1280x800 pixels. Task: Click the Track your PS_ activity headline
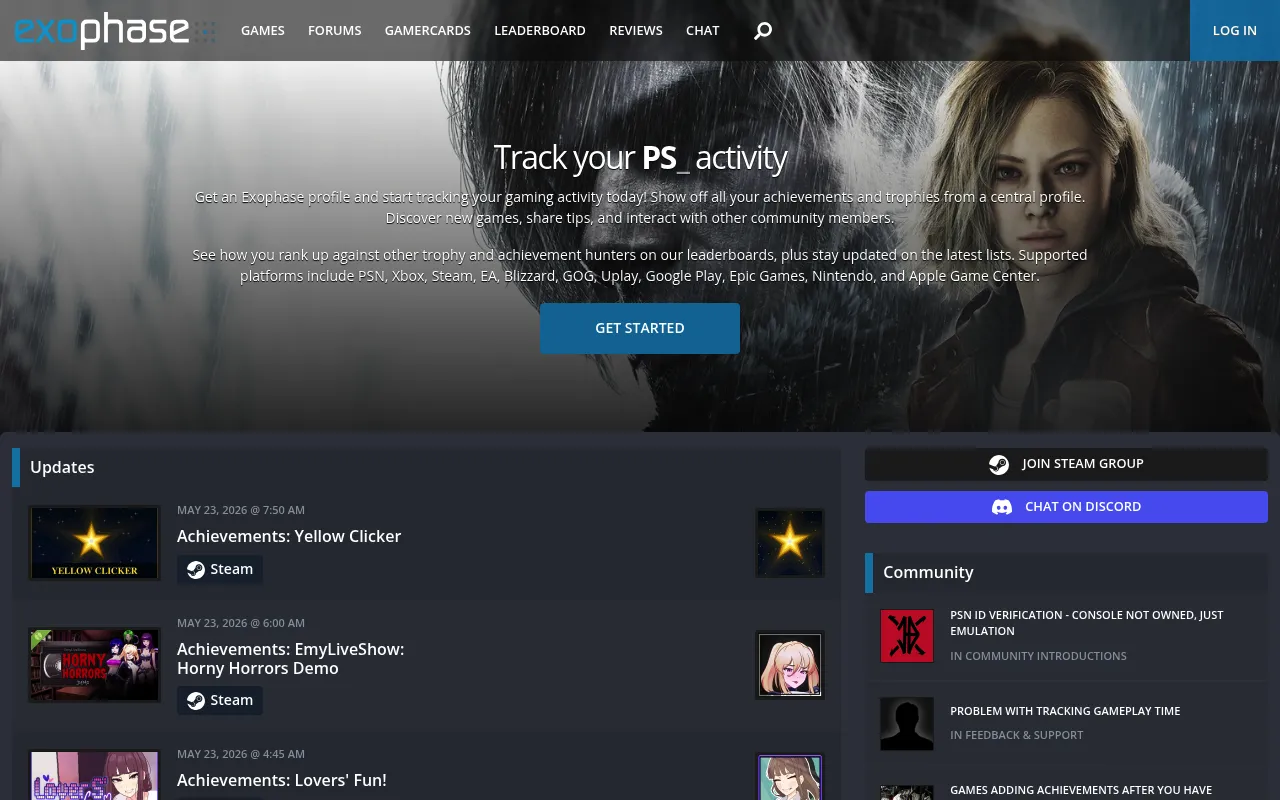click(640, 158)
